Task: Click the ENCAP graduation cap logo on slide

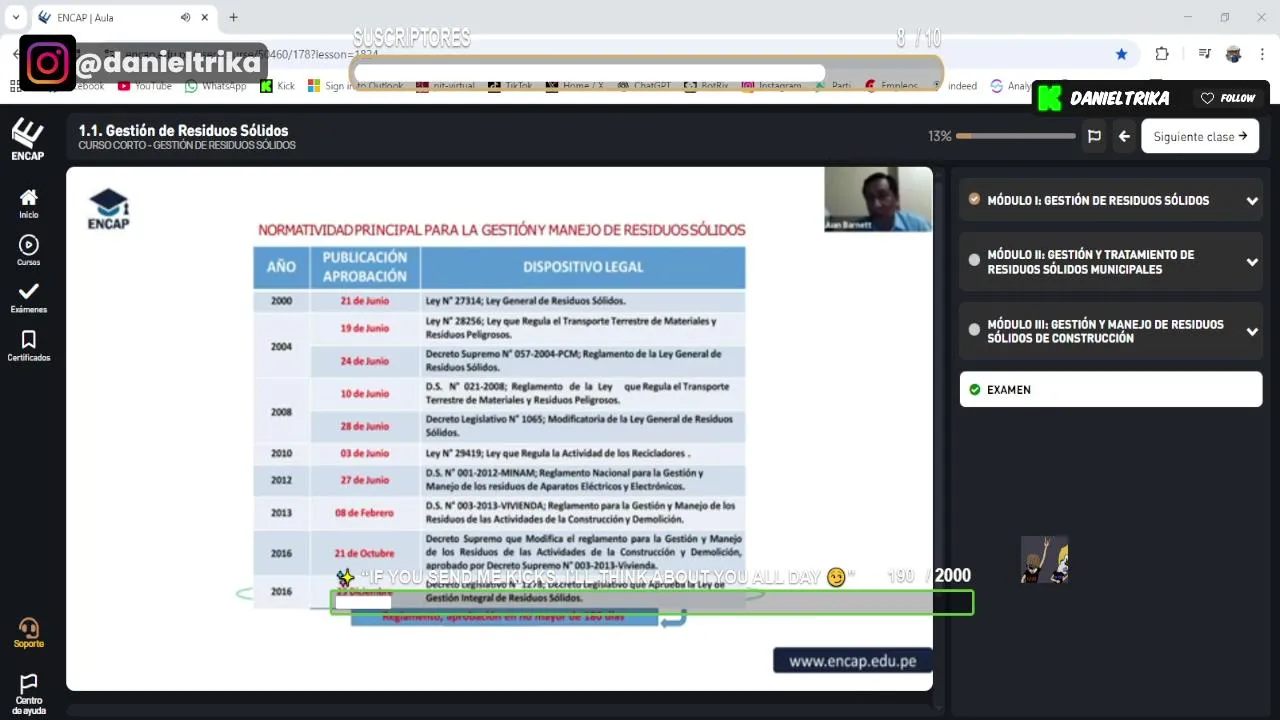Action: click(x=108, y=209)
